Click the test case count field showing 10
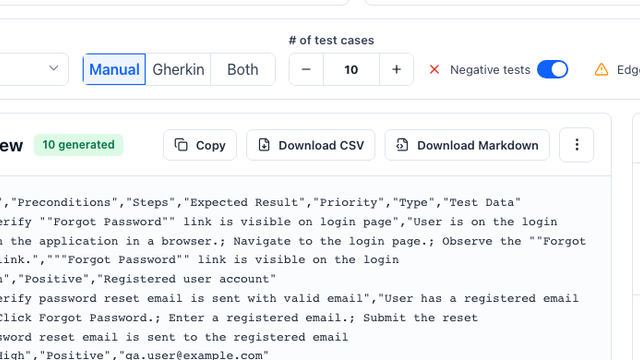This screenshot has height=360, width=640. pyautogui.click(x=351, y=69)
